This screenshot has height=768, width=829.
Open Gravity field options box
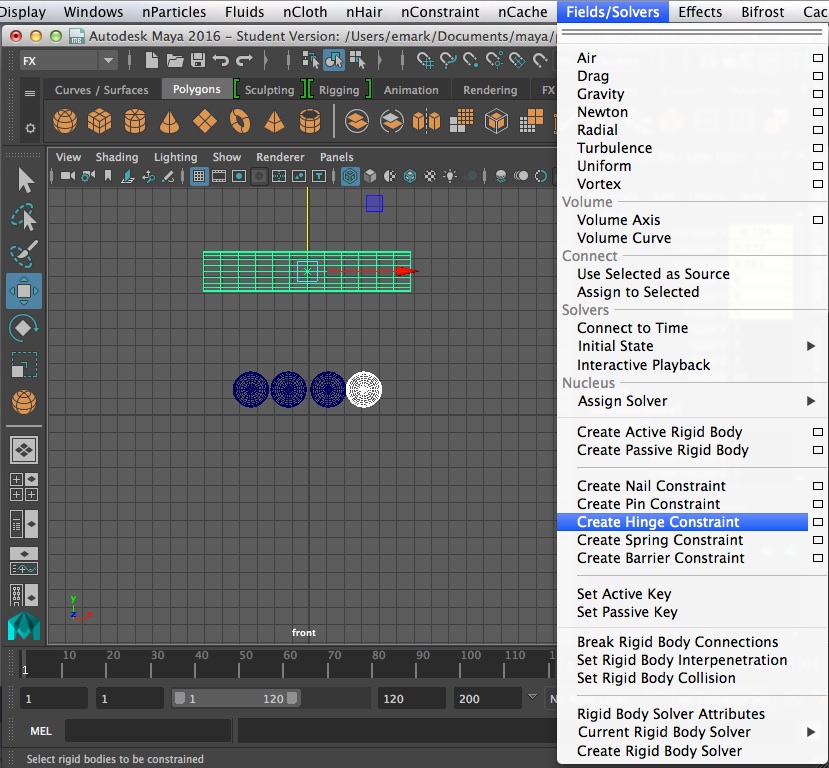tap(817, 94)
